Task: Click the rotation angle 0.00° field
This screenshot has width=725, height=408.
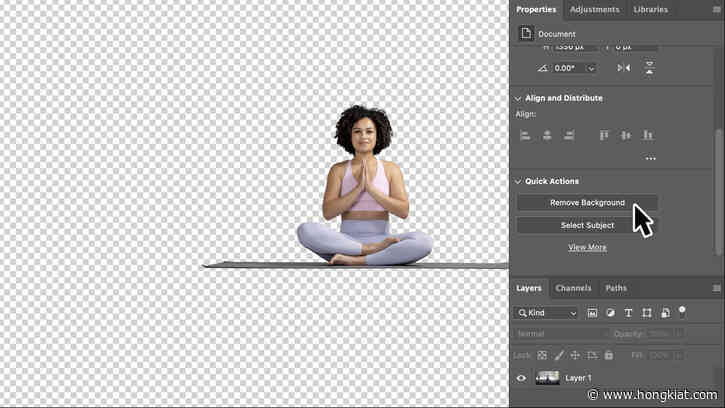Action: click(x=570, y=68)
